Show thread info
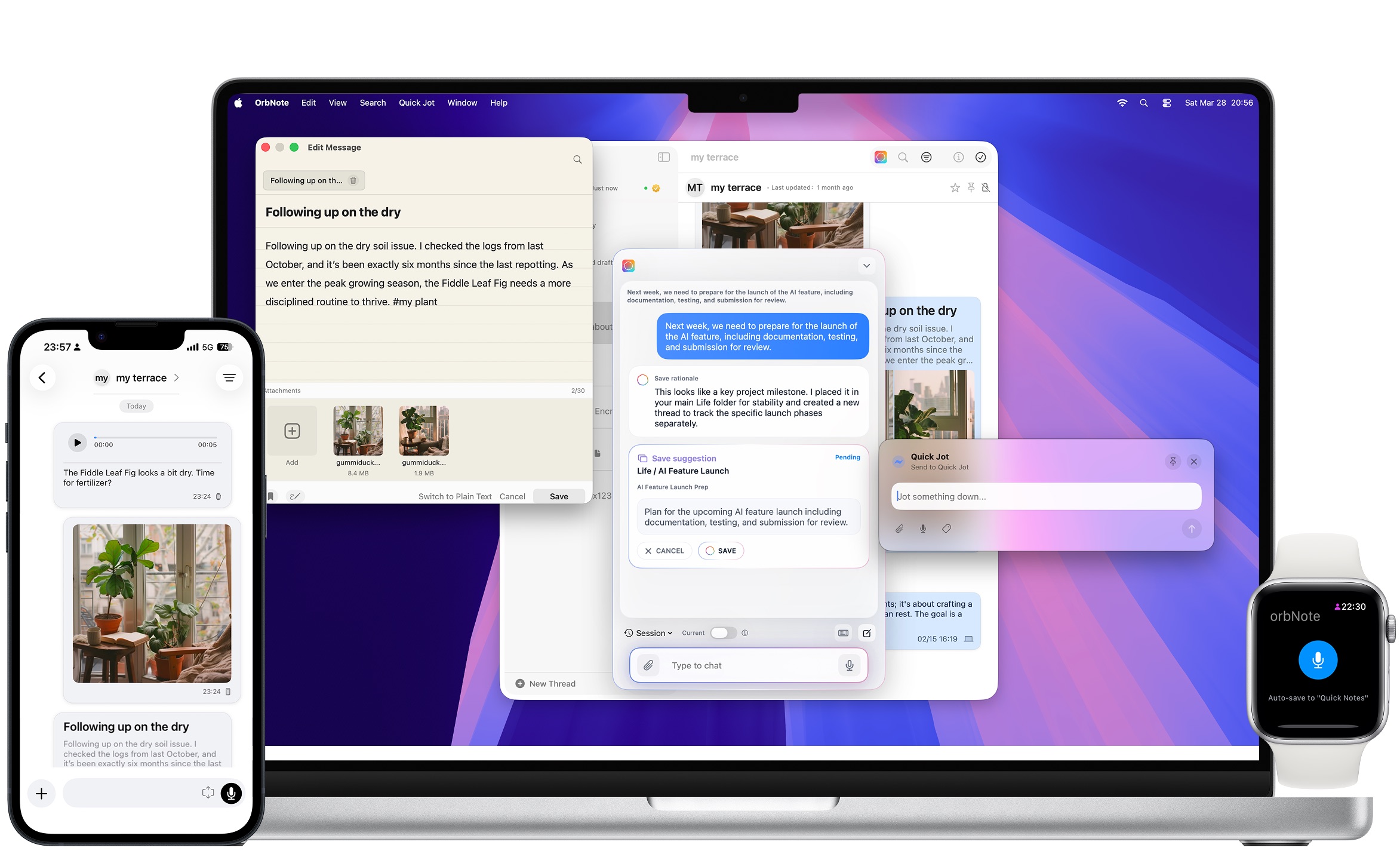Screen dimensions: 1400x854 click(x=958, y=157)
